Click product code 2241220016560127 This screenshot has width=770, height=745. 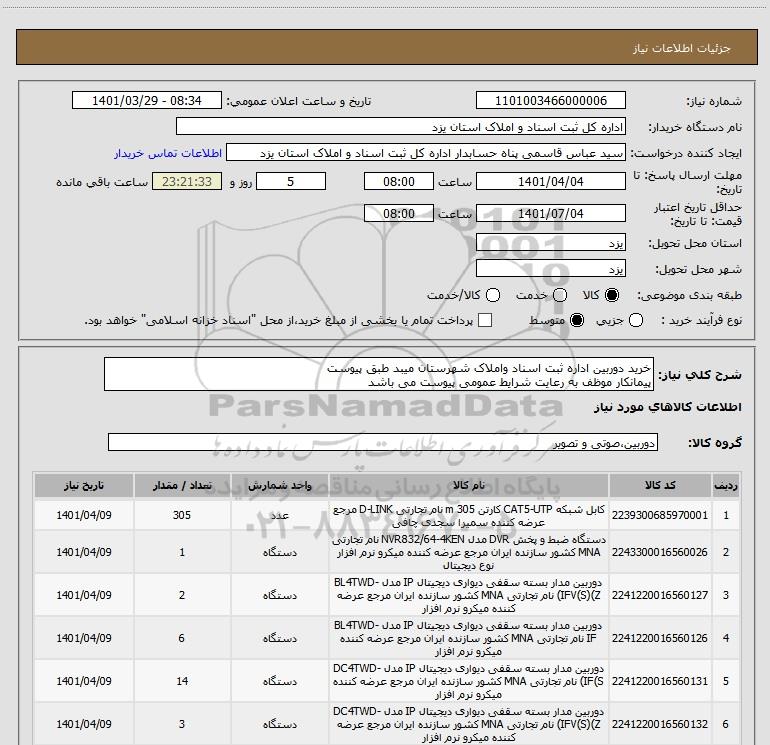tap(660, 595)
